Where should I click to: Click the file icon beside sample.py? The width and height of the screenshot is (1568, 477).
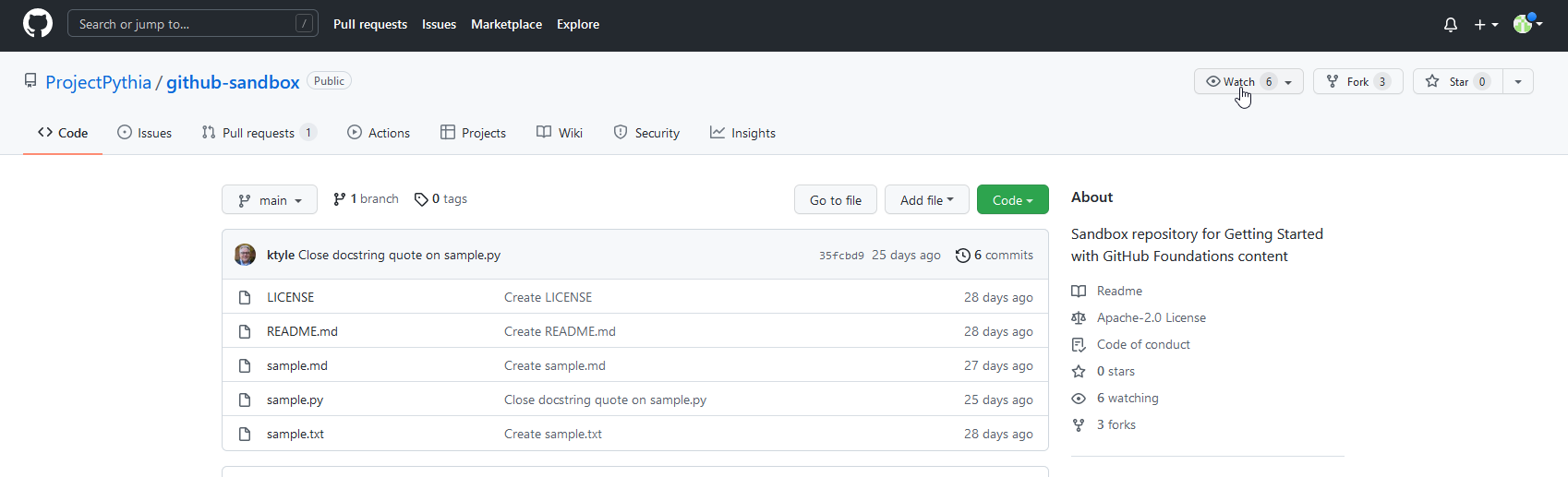(245, 399)
